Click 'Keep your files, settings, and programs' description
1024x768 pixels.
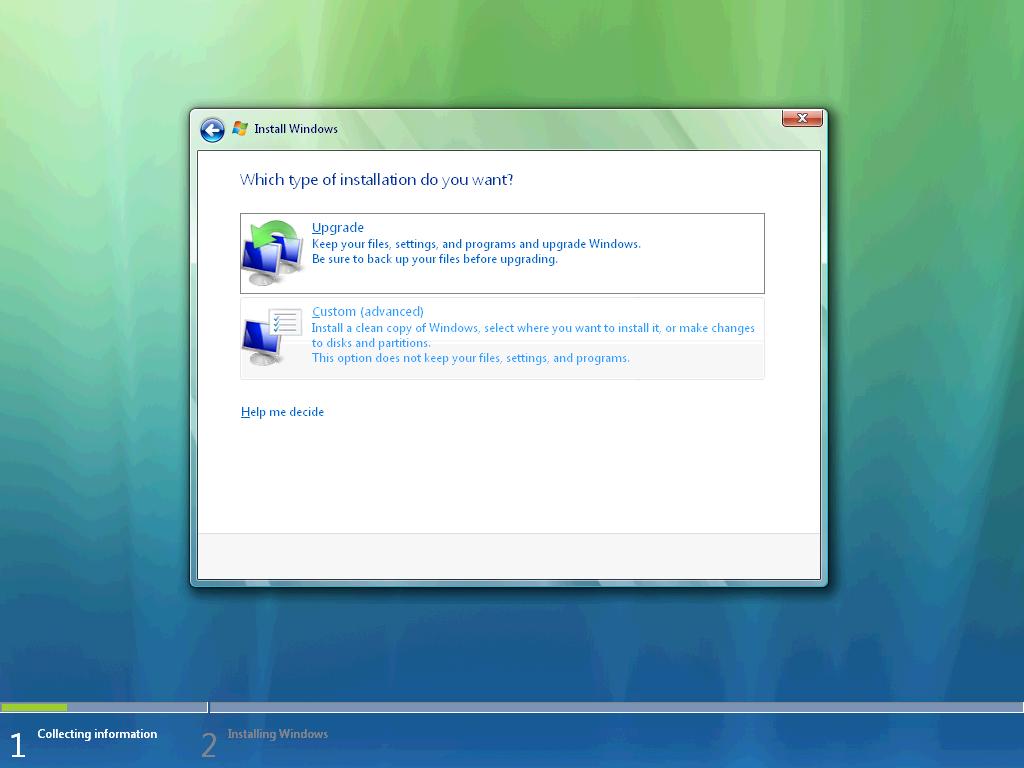476,244
